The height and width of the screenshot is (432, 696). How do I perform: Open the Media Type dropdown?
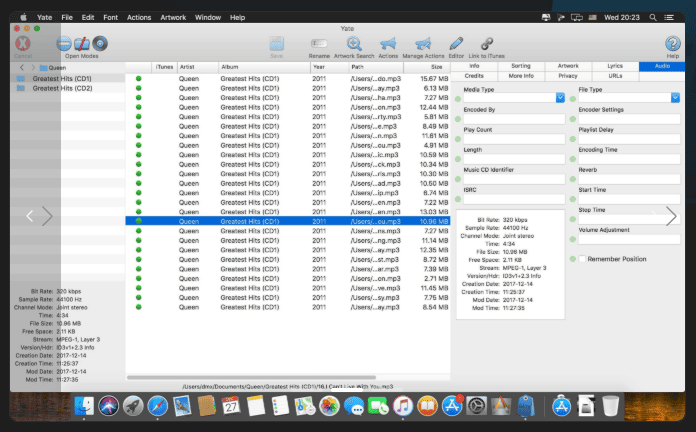[560, 97]
